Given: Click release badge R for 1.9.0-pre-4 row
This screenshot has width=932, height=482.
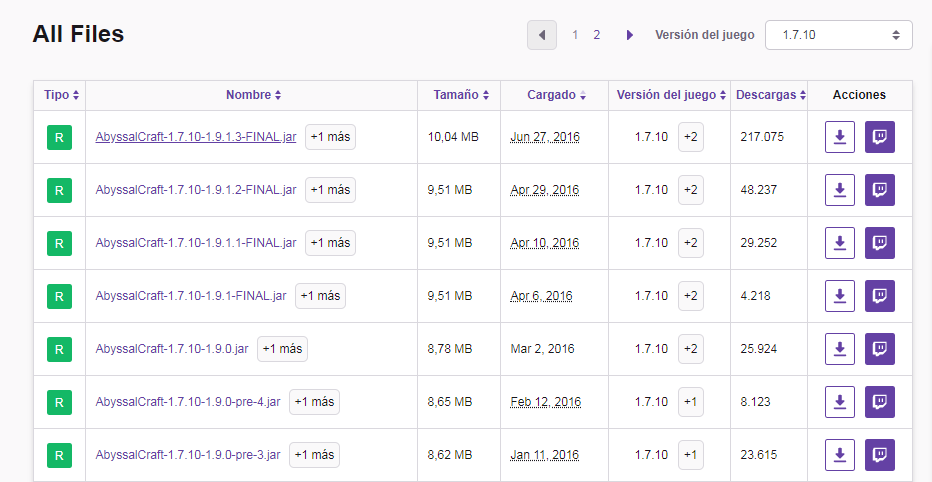Looking at the screenshot, I should pyautogui.click(x=59, y=402).
